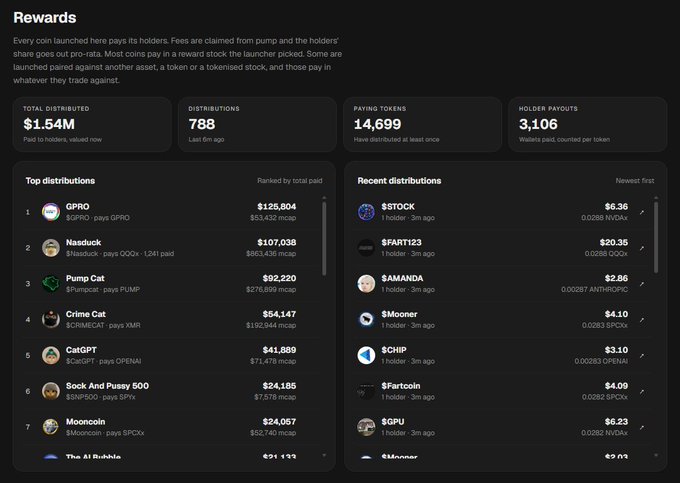Open the Pump Cat token name link
Image resolution: width=680 pixels, height=483 pixels.
click(x=85, y=278)
